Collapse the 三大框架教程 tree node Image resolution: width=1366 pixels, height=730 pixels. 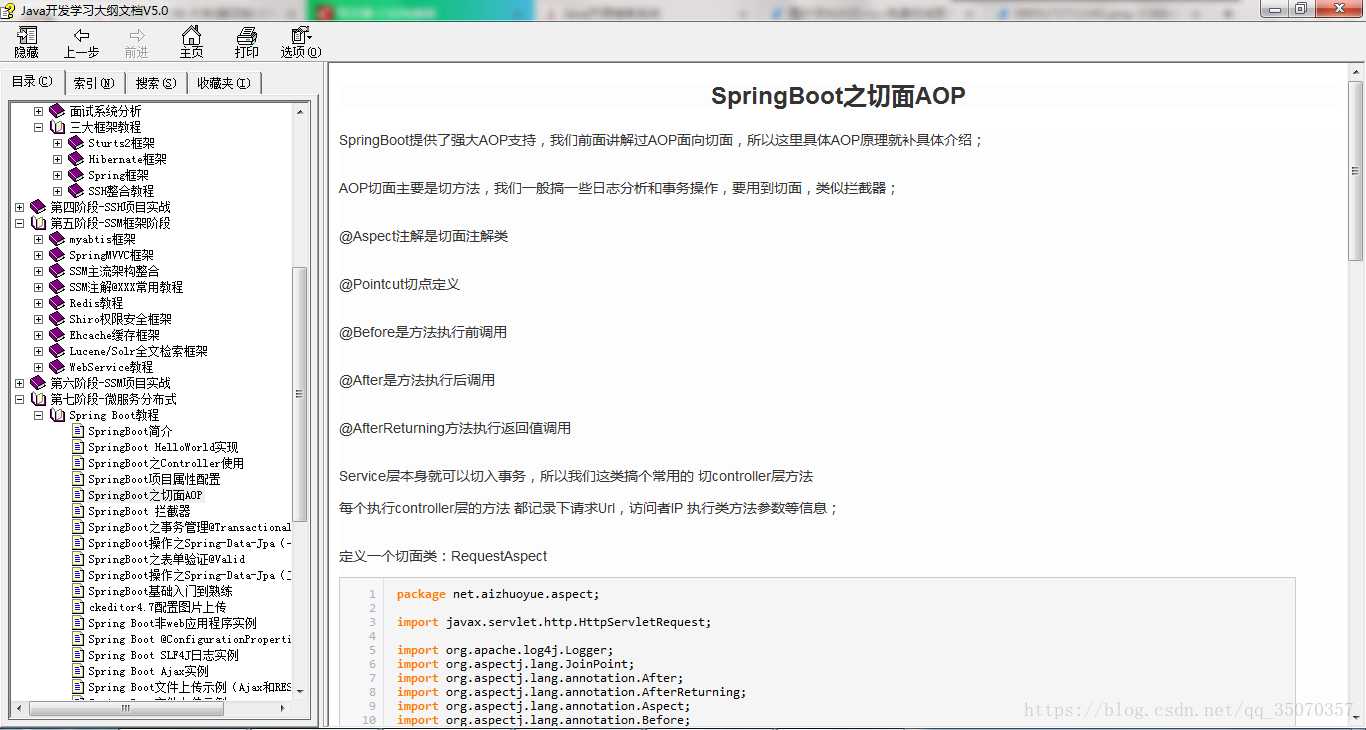39,127
